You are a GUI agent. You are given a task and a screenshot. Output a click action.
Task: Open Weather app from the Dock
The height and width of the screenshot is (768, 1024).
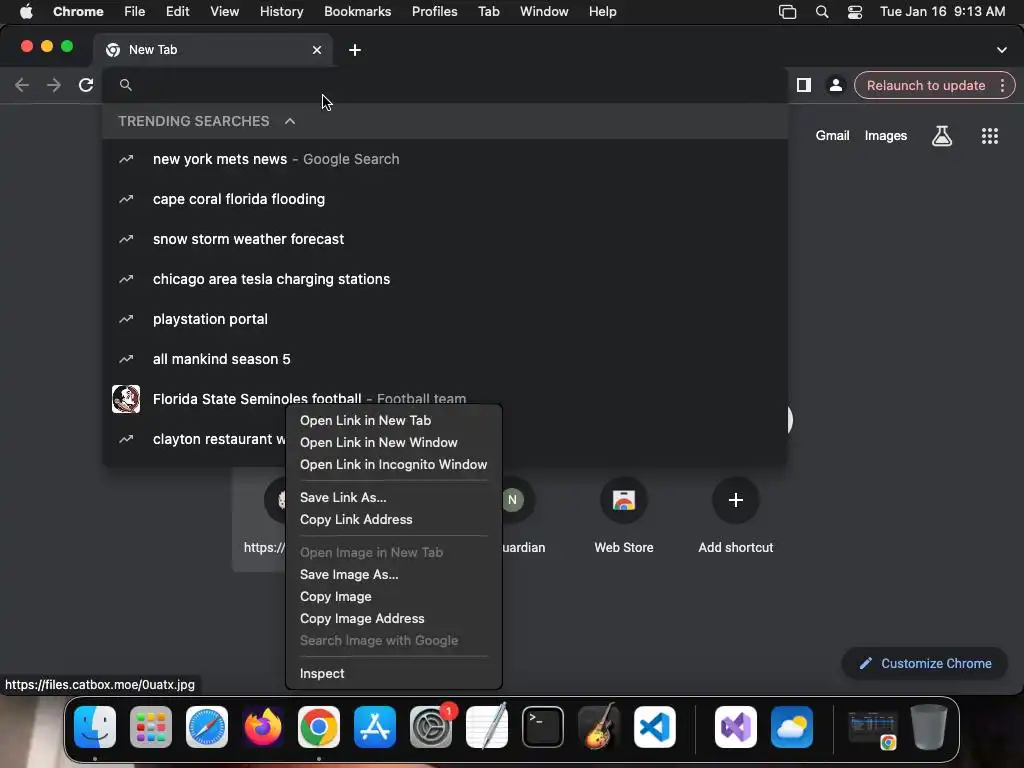click(x=792, y=727)
